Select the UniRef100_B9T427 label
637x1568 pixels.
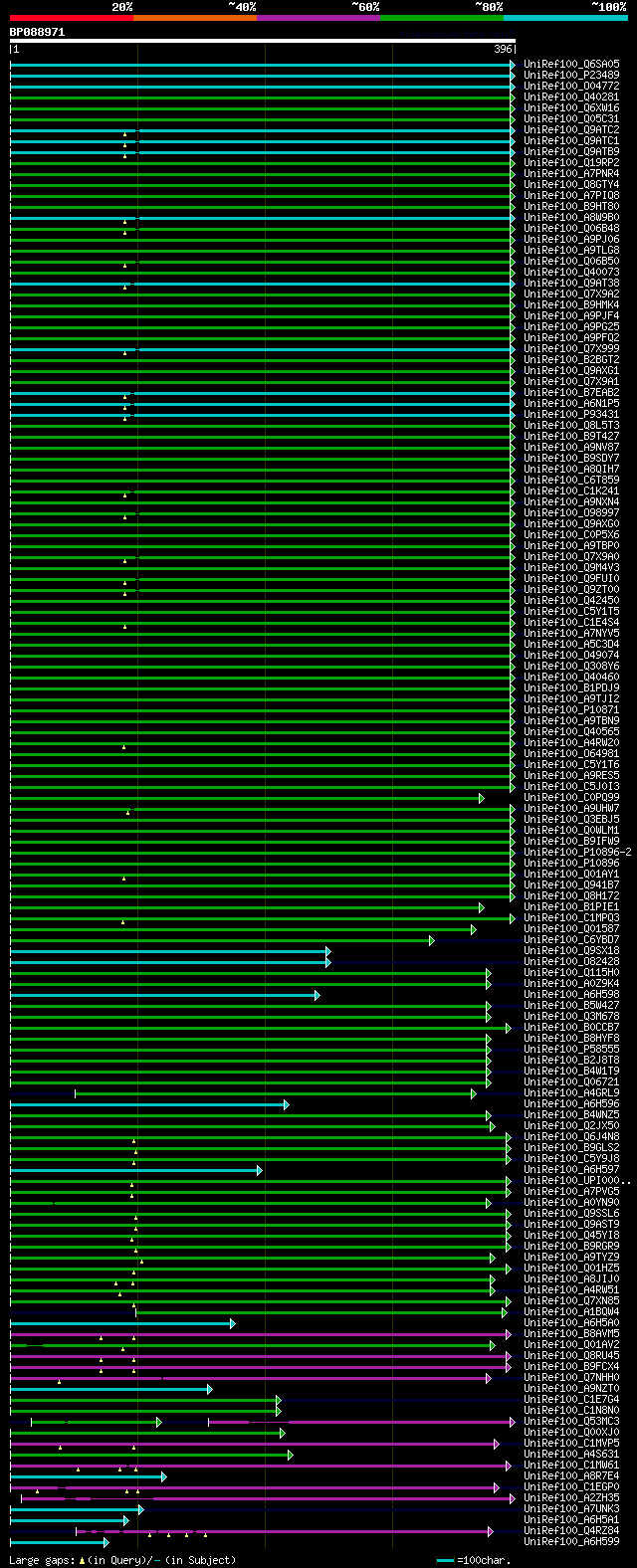pos(571,437)
